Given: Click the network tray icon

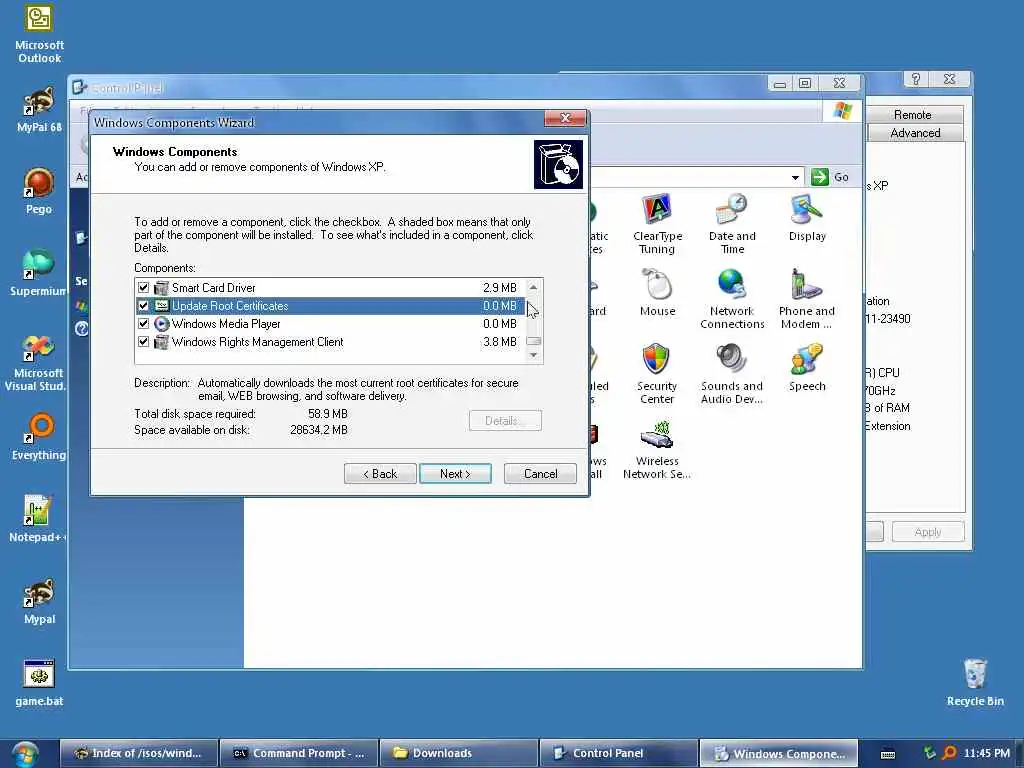Looking at the screenshot, I should click(x=930, y=753).
